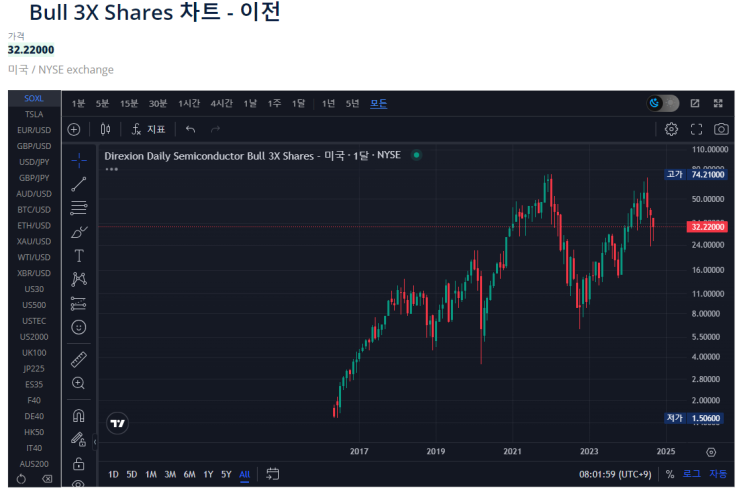Open the emoji icons tool
Viewport: 743px width, 496px height.
[79, 327]
